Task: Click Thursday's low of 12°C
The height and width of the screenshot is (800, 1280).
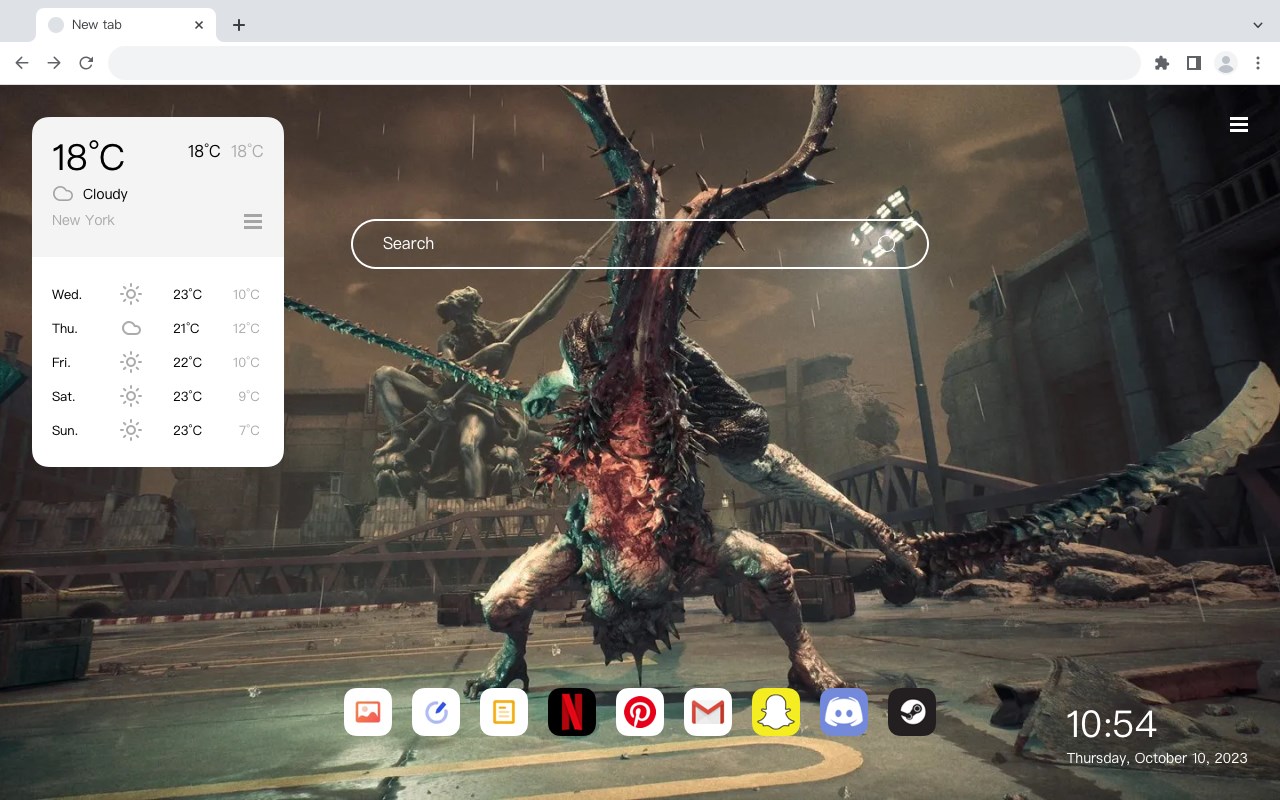Action: 246,328
